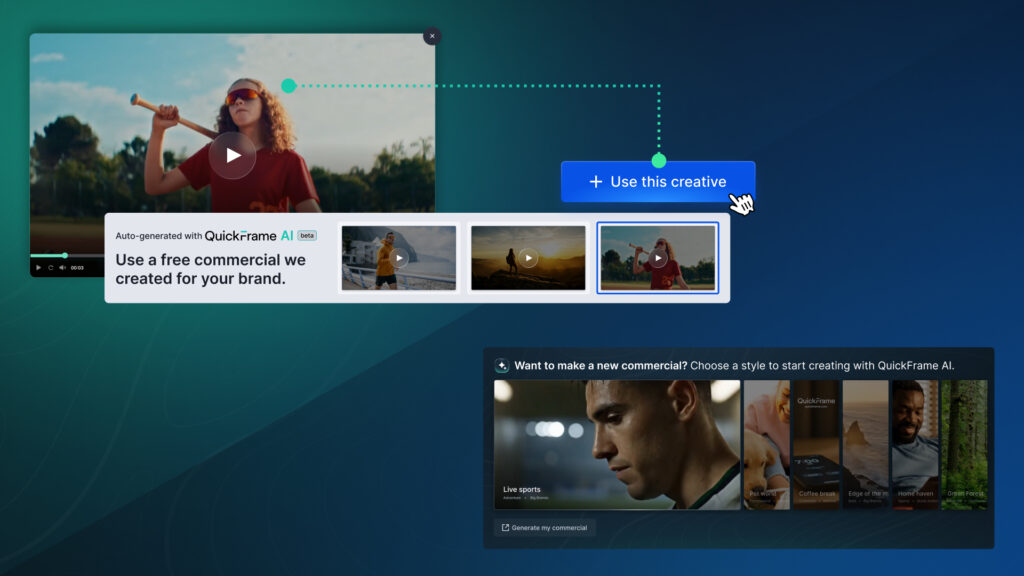Play the selected batter commercial thumbnail

658,257
